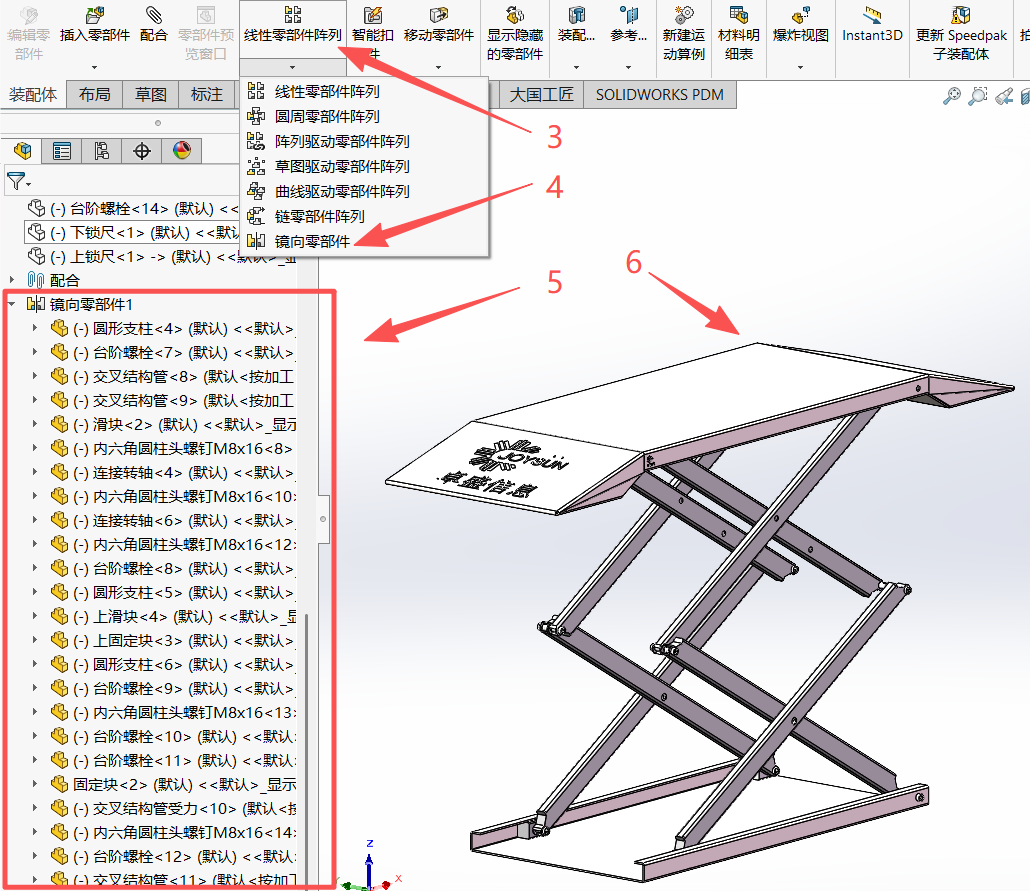
Task: Open the Smart Fasteners (智能扣件) tool
Action: coord(373,16)
